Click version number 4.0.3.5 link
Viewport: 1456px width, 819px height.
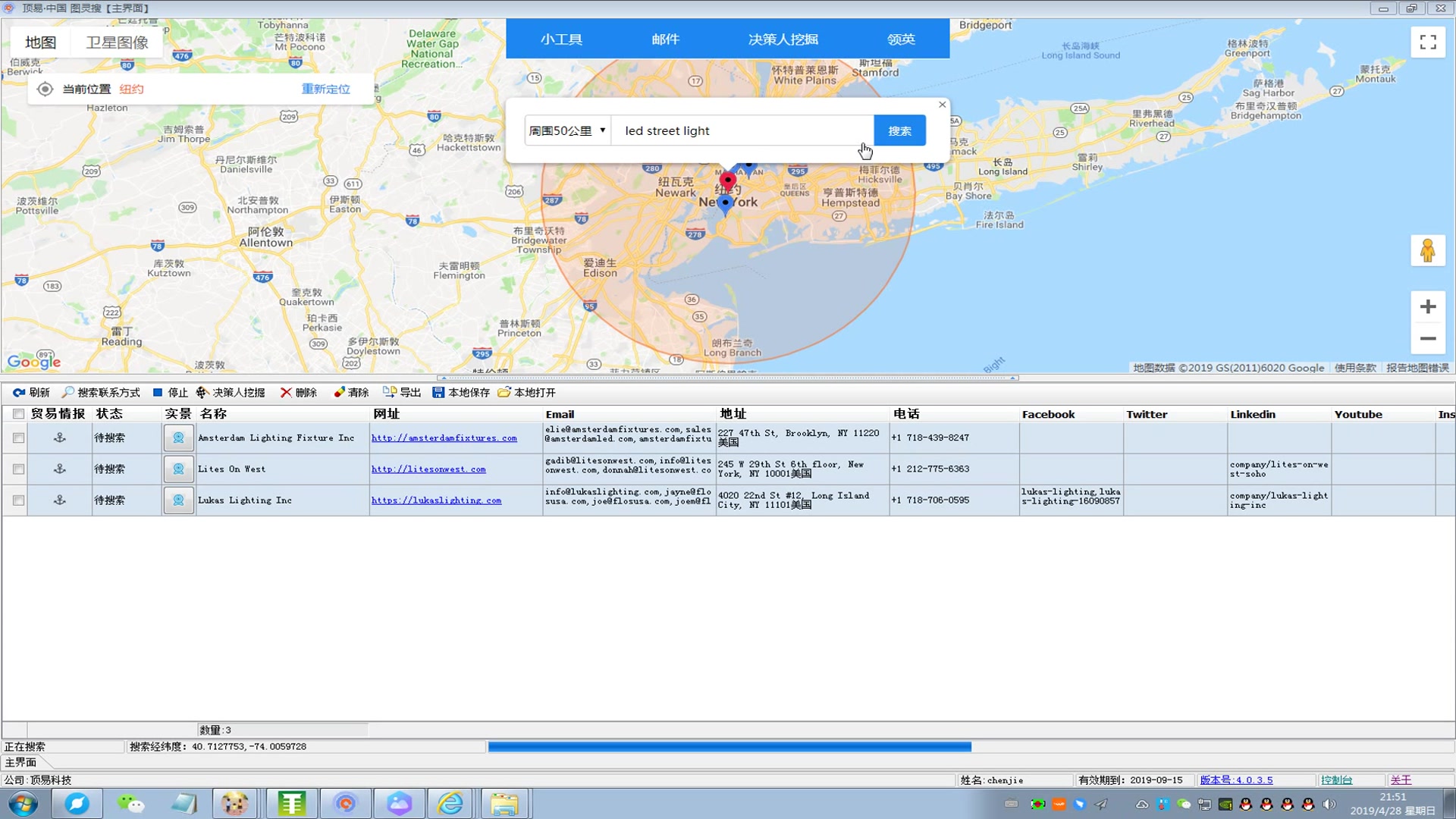pos(1236,780)
